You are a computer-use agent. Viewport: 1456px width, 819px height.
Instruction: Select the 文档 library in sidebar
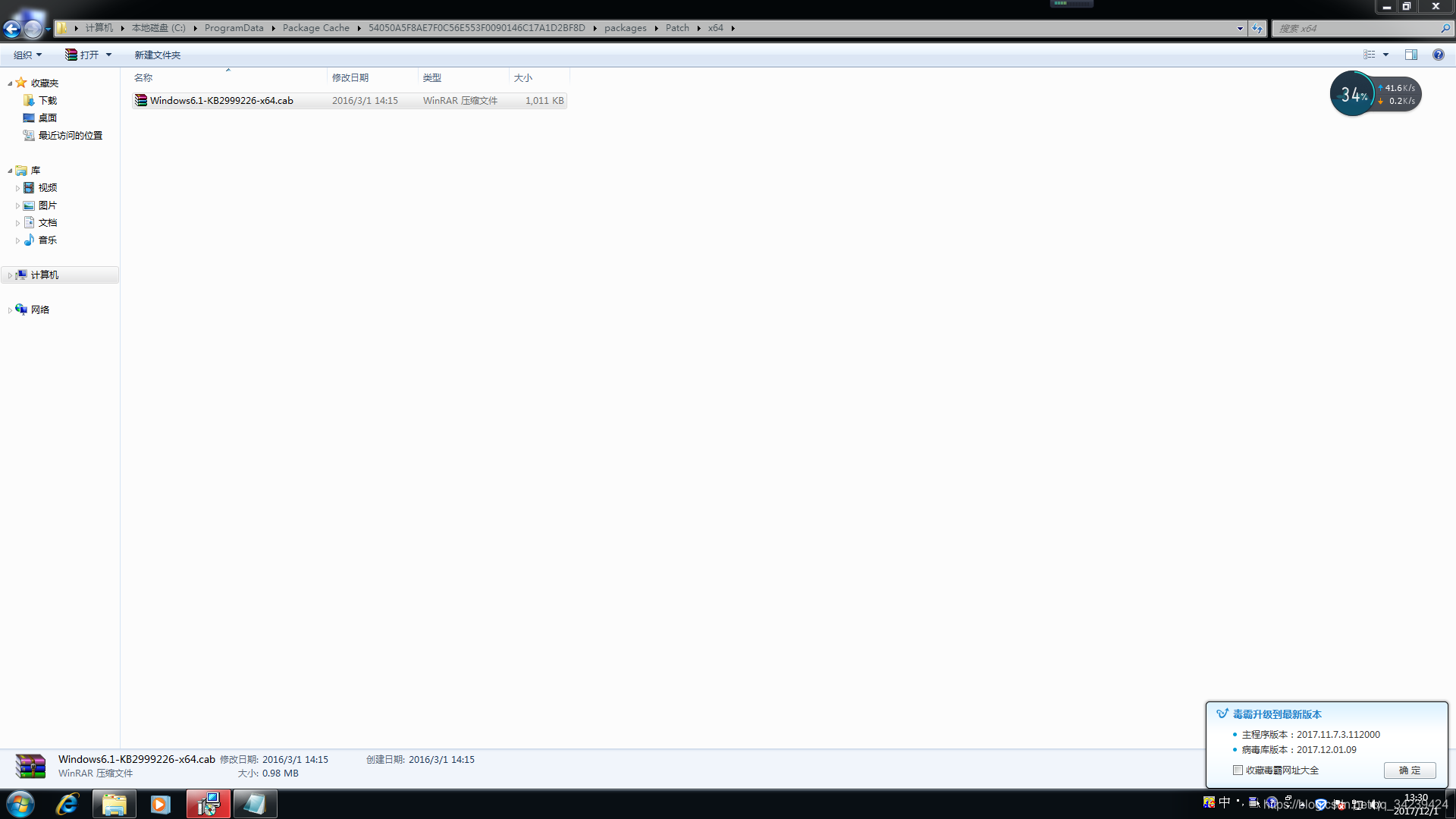tap(46, 222)
